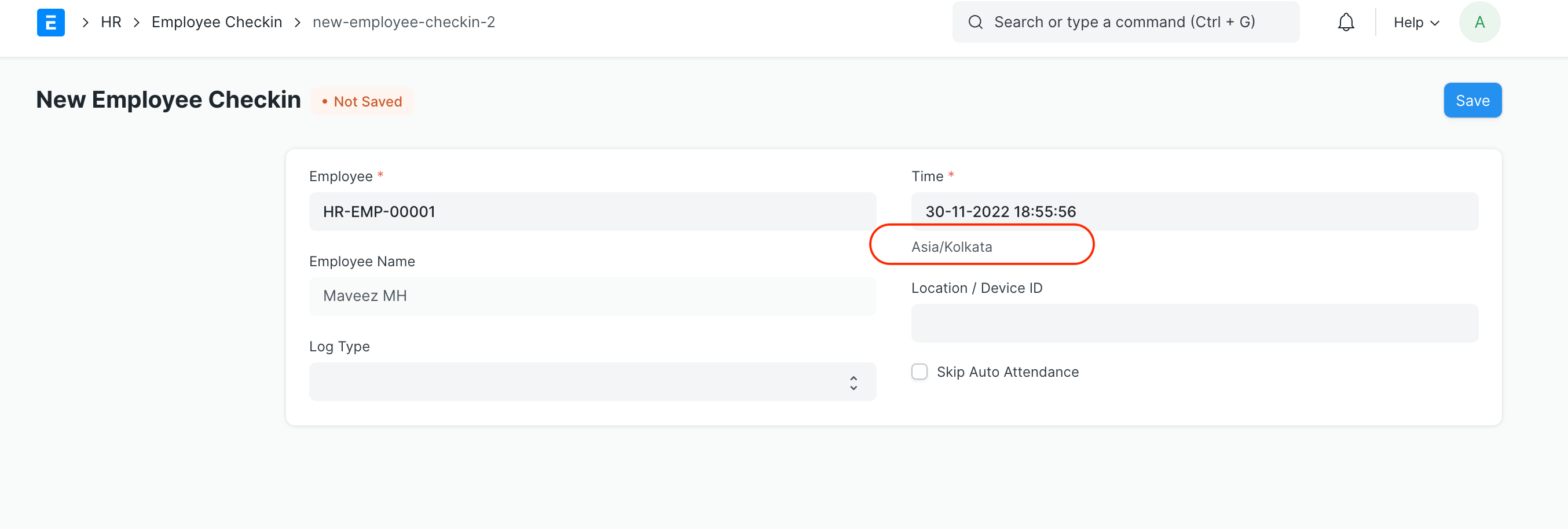Click the ERPNext logo icon
Screen dimensions: 1568x529
pos(51,22)
